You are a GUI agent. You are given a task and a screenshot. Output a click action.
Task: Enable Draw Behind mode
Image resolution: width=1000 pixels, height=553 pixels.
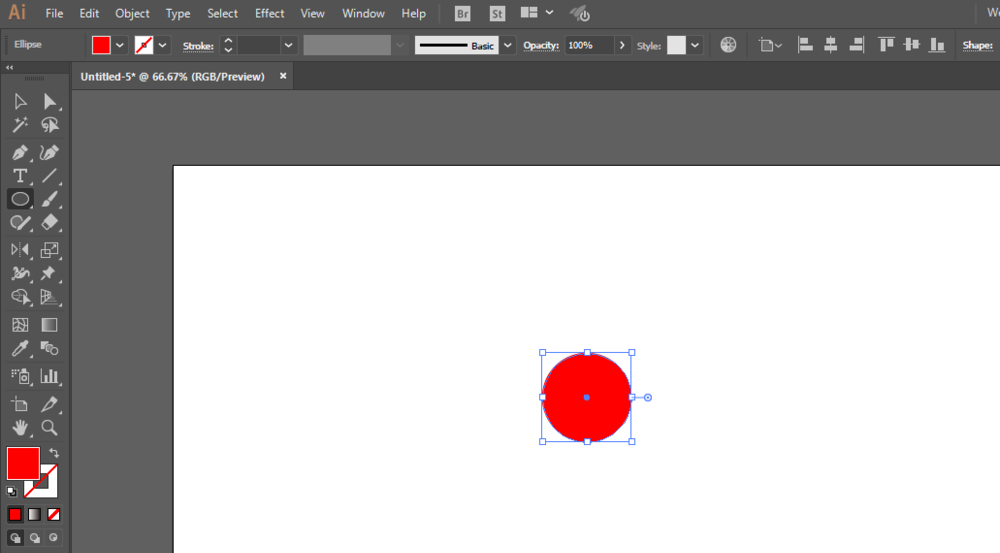click(x=34, y=538)
